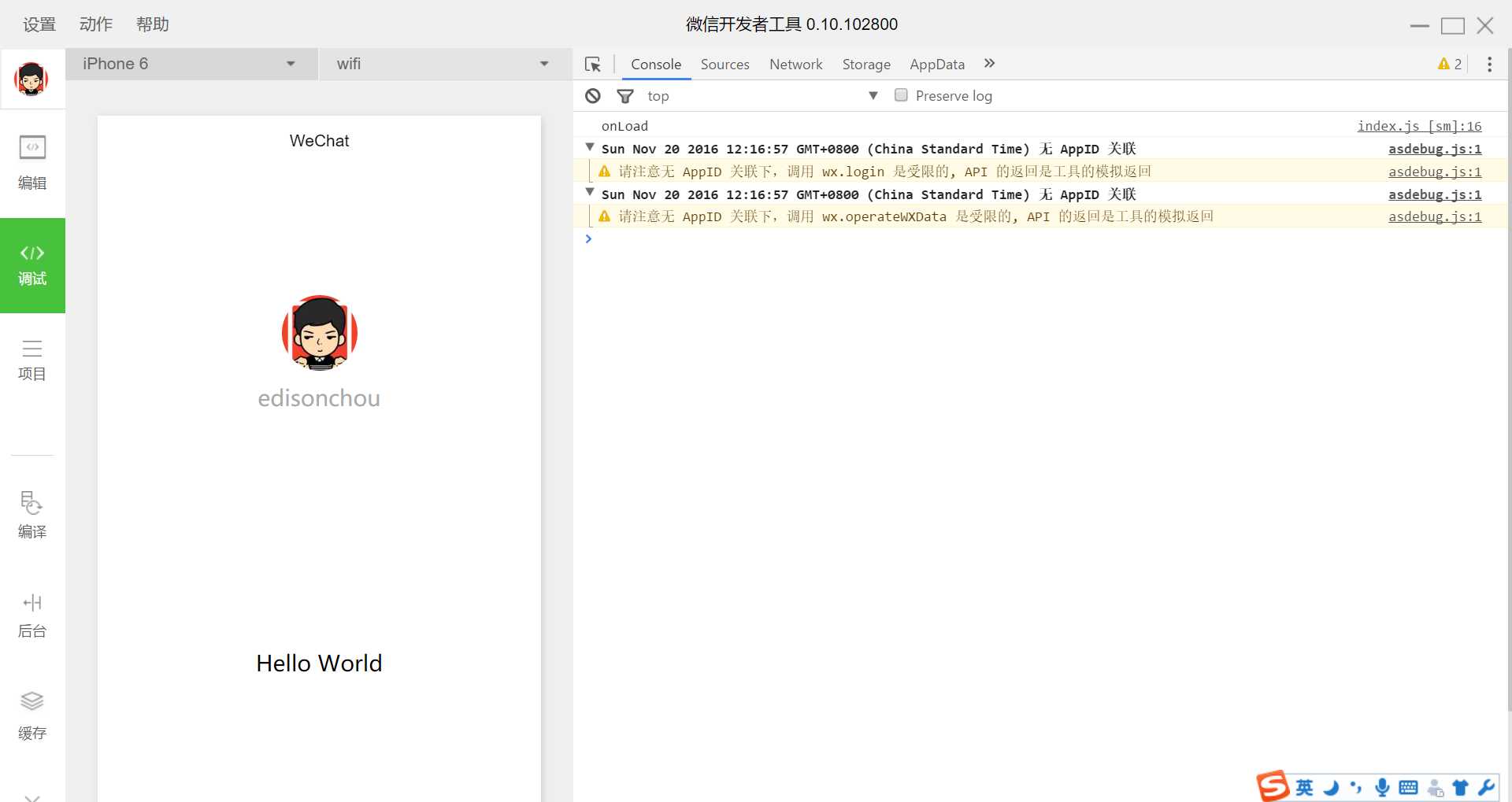Click the console input prompt line

1039,239
